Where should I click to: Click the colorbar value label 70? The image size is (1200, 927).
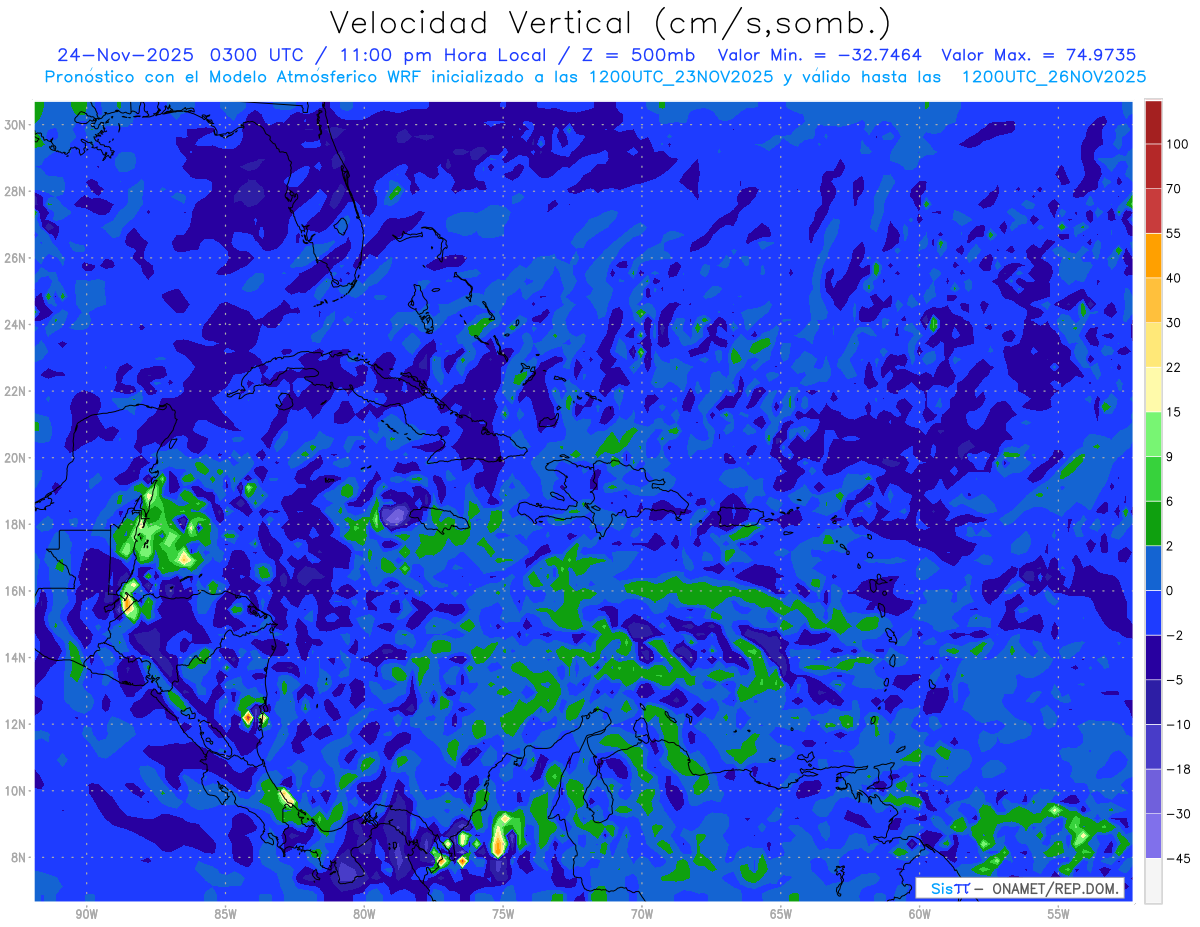tap(1173, 189)
